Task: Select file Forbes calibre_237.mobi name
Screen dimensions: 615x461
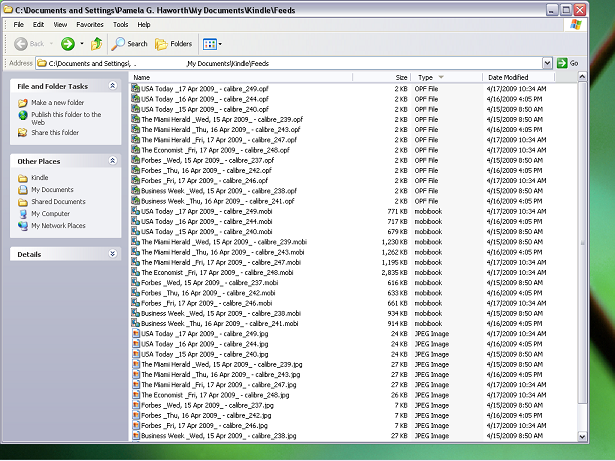Action: pyautogui.click(x=209, y=282)
